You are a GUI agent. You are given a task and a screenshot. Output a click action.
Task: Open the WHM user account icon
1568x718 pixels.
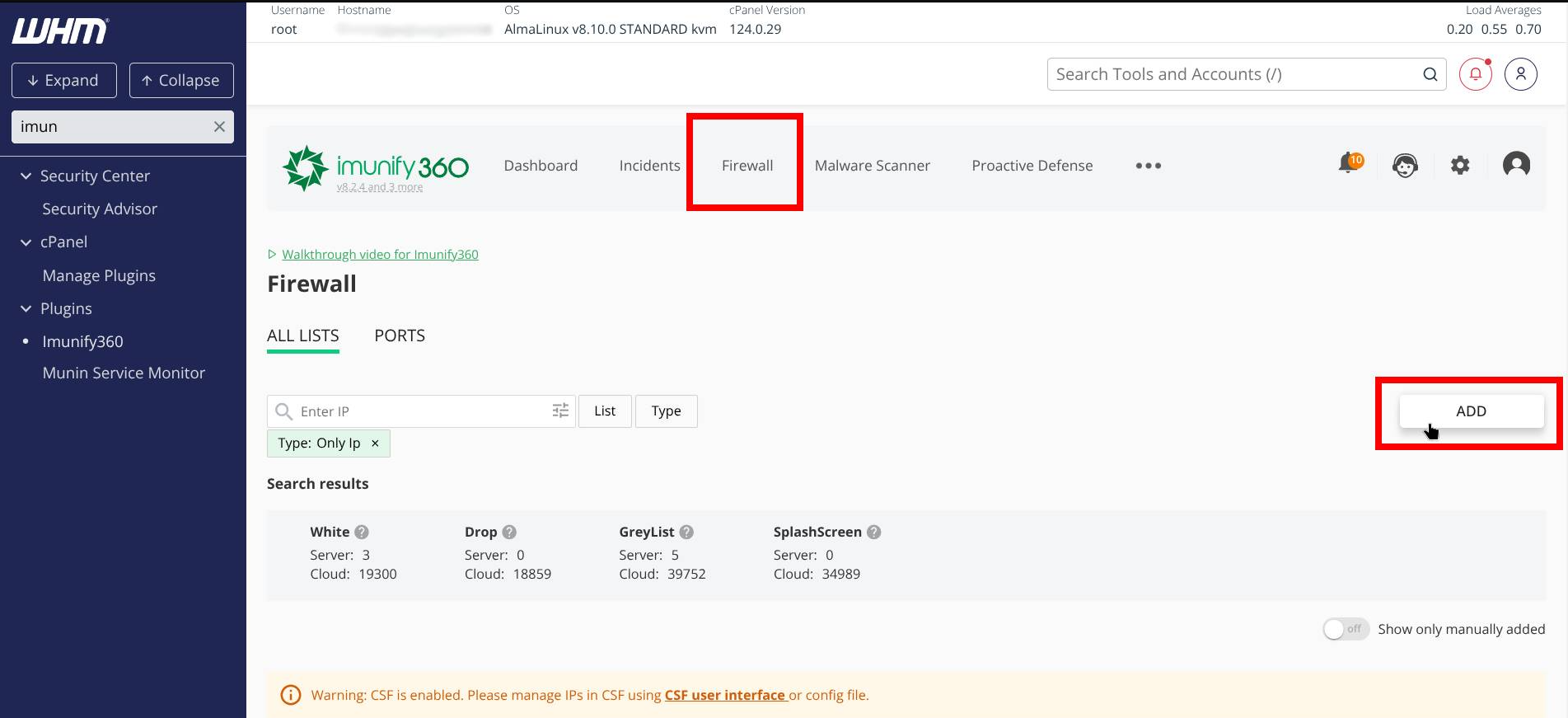(1521, 74)
